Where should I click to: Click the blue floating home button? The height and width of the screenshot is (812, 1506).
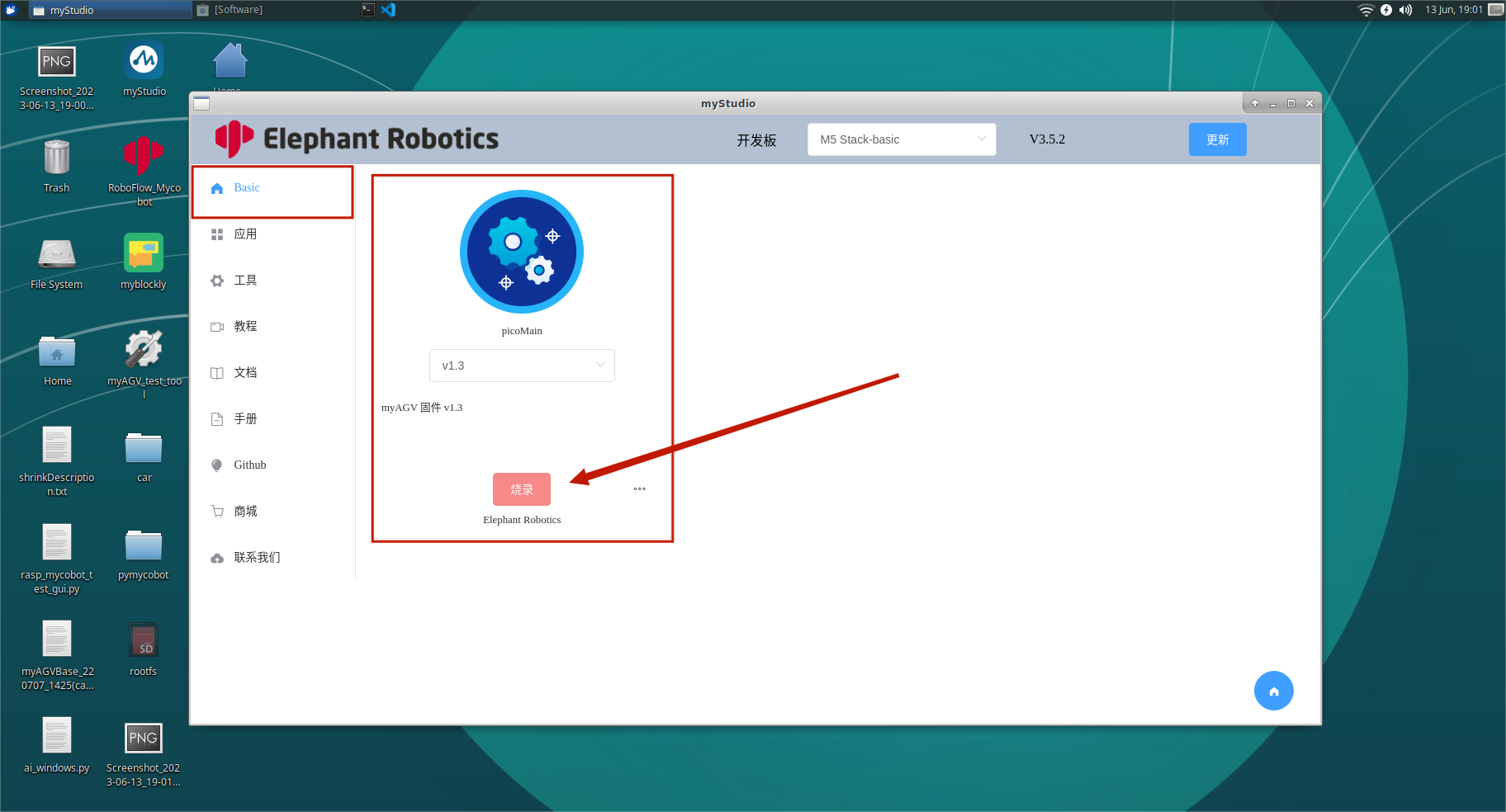tap(1273, 691)
